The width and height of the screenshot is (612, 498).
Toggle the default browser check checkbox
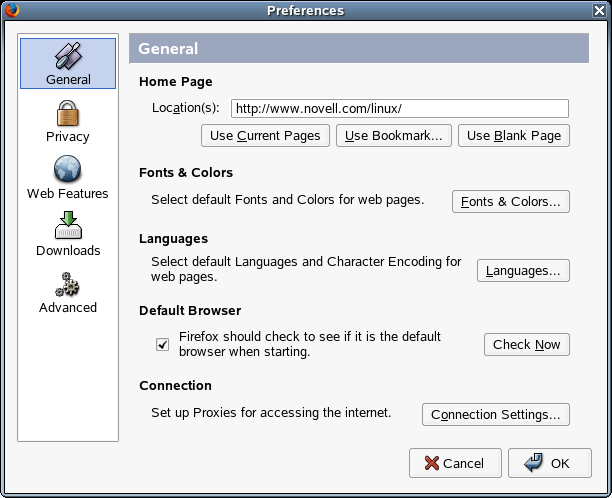162,344
